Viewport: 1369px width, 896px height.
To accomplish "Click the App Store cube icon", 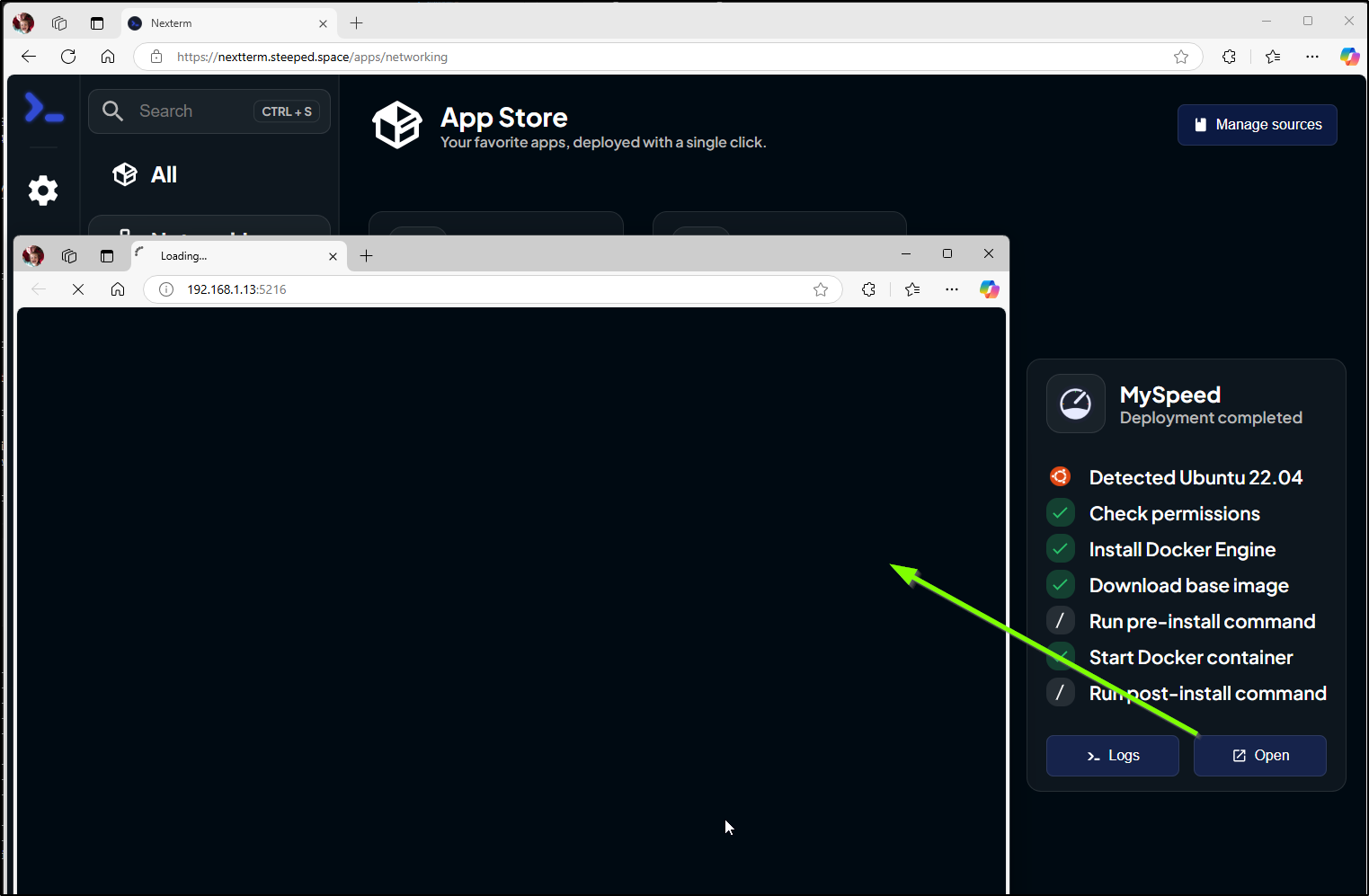I will [x=397, y=125].
